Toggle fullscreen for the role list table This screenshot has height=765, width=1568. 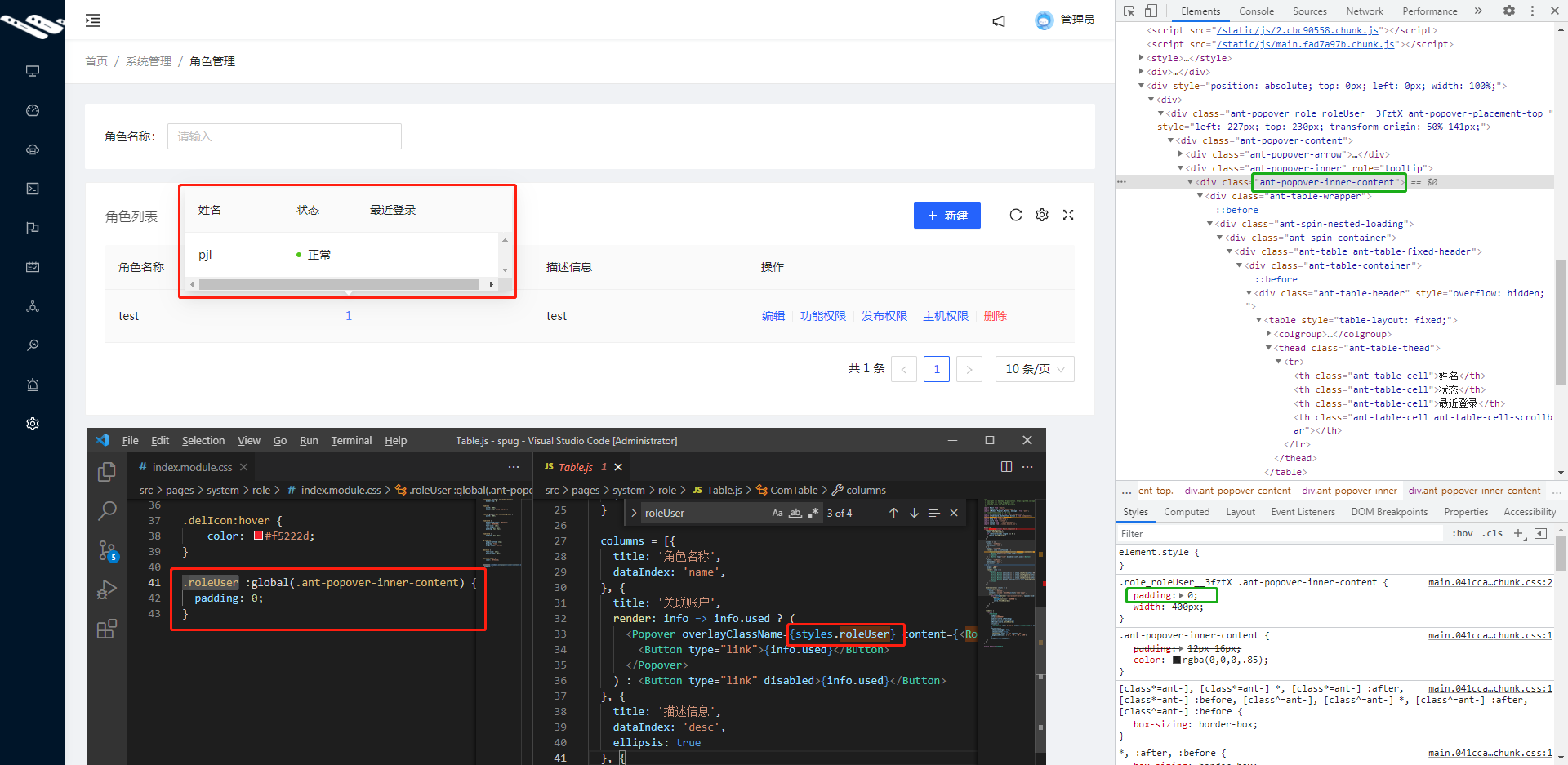(x=1068, y=215)
